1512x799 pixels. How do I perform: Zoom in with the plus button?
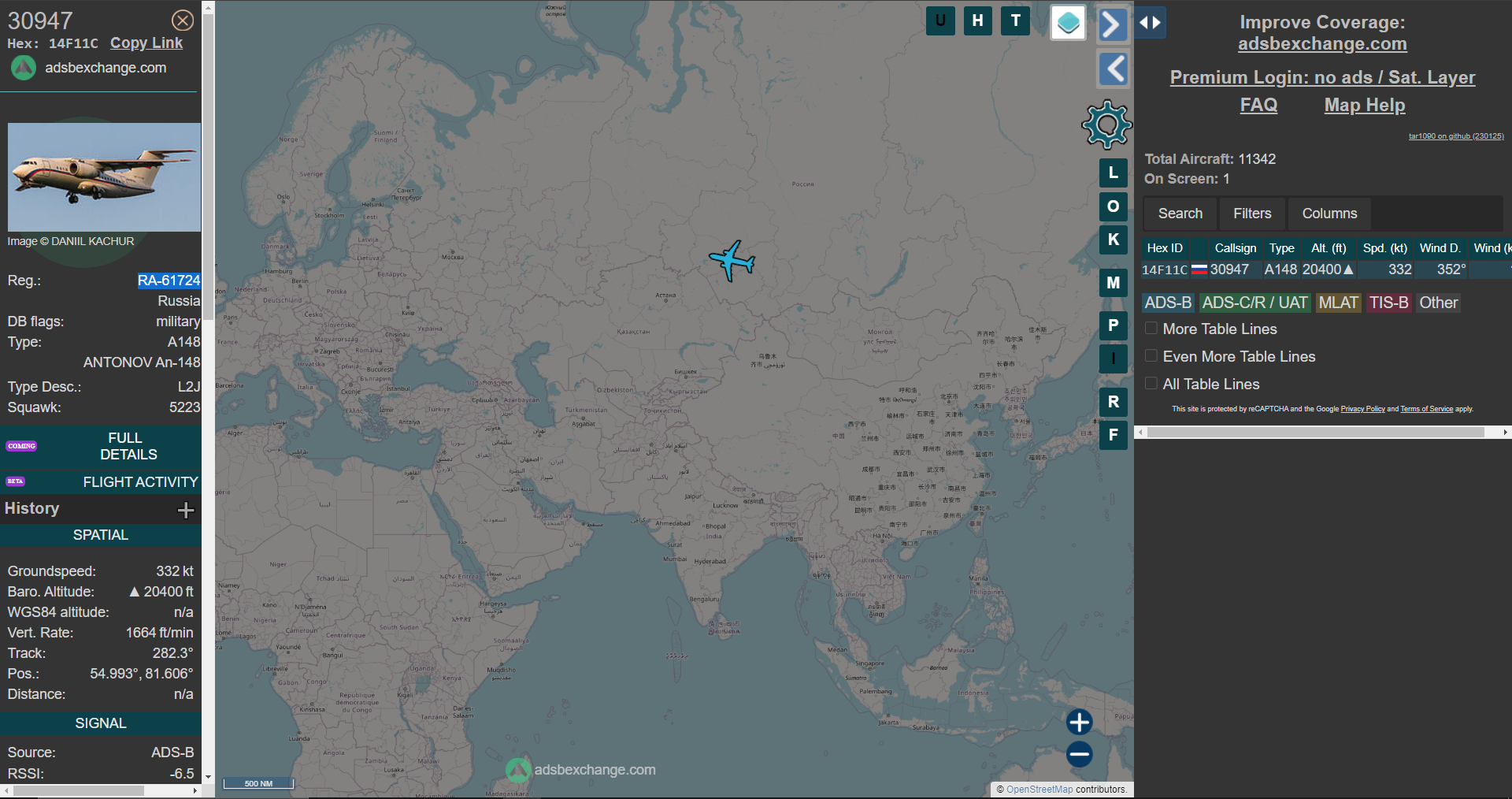pos(1079,722)
